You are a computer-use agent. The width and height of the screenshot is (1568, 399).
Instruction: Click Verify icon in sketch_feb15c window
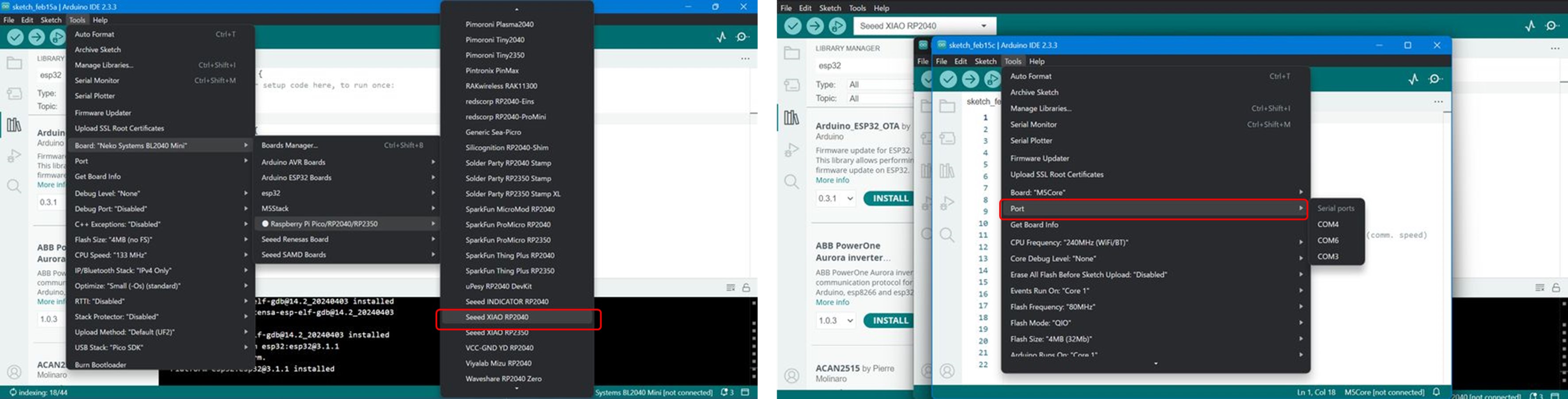click(948, 79)
